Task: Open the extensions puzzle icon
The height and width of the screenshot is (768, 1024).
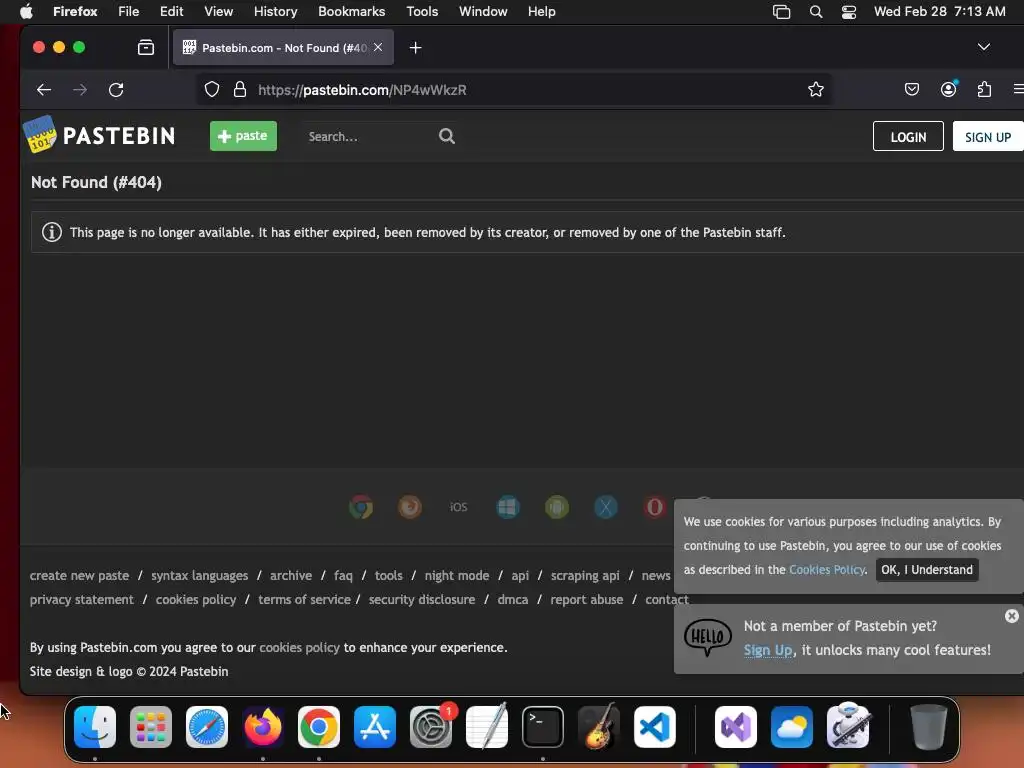Action: pos(984,89)
